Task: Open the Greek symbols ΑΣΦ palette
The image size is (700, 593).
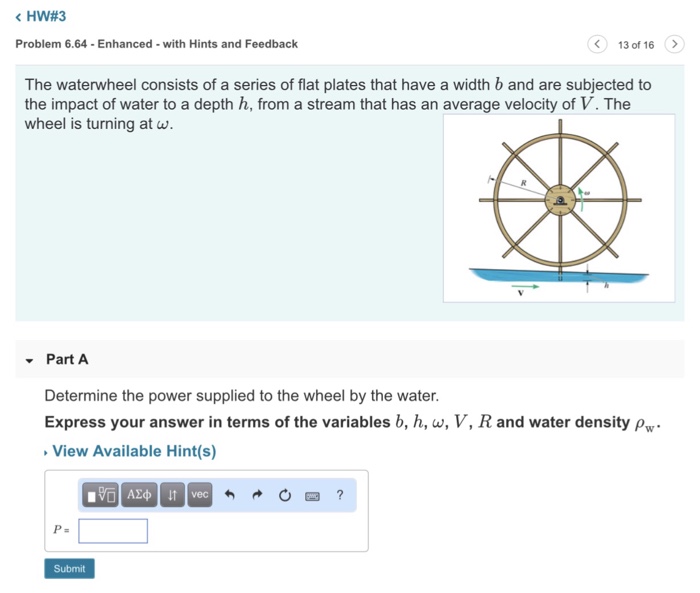Action: click(x=139, y=495)
